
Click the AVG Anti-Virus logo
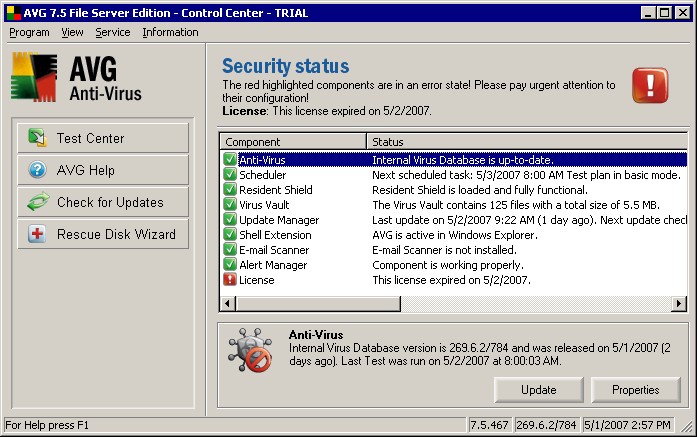pyautogui.click(x=76, y=77)
